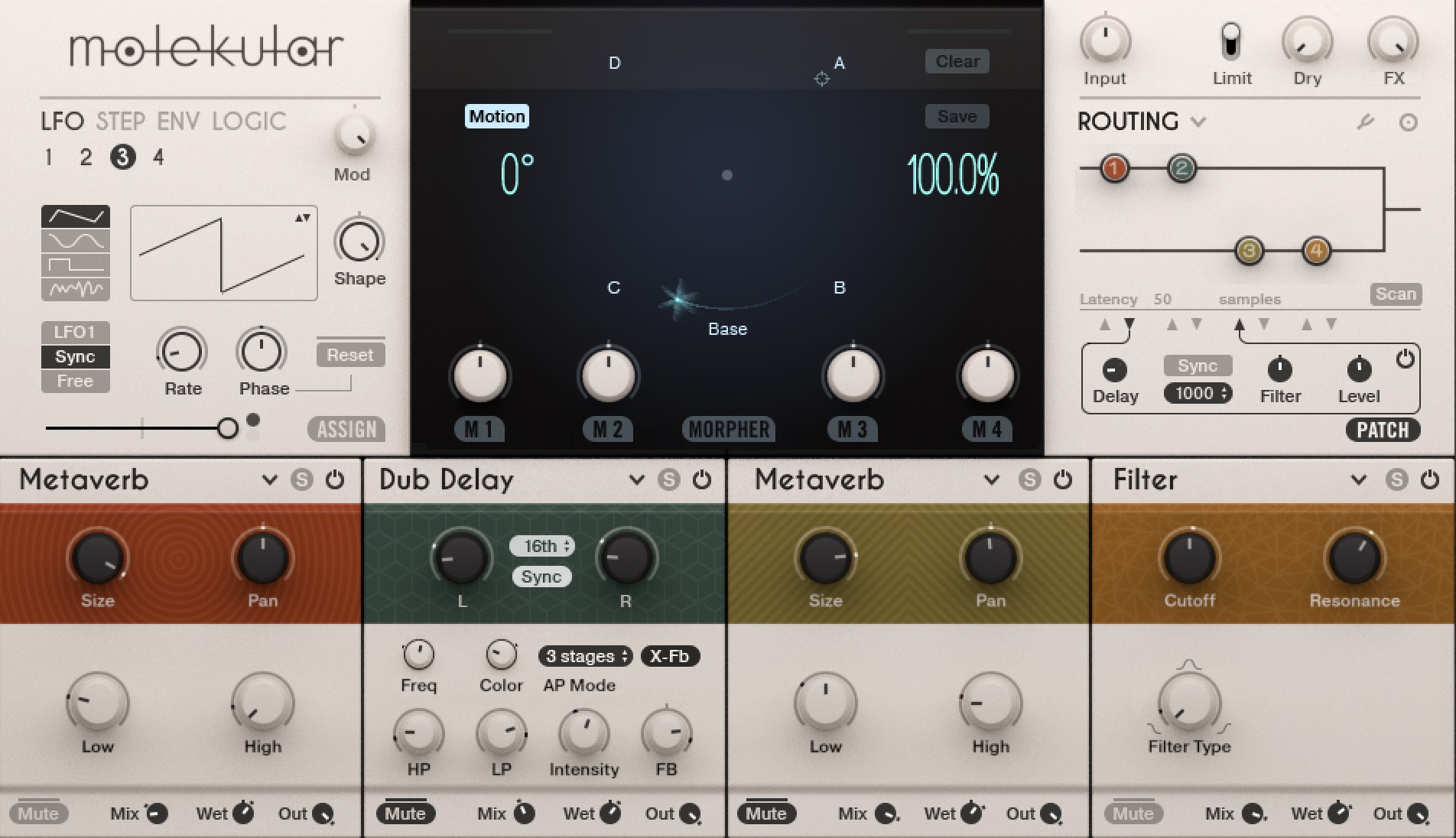Select routing node 4 (orange)
Viewport: 1456px width, 838px height.
(x=1316, y=251)
